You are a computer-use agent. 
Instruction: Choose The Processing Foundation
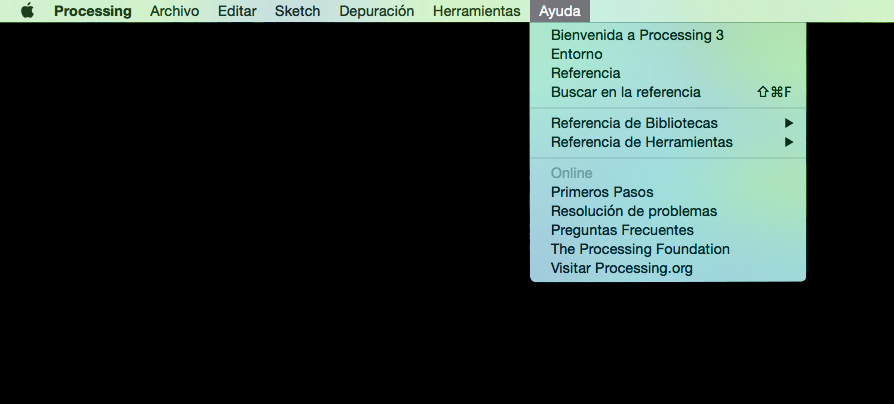point(640,249)
